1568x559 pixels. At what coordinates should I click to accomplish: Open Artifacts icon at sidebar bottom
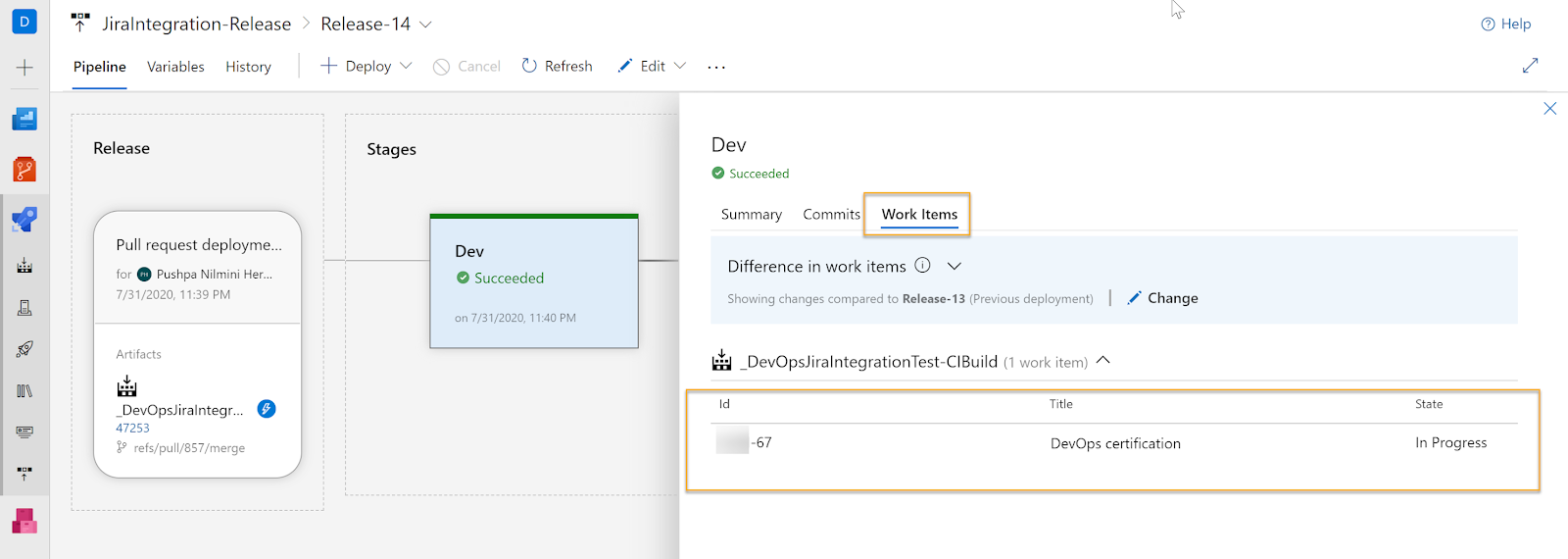pyautogui.click(x=24, y=521)
